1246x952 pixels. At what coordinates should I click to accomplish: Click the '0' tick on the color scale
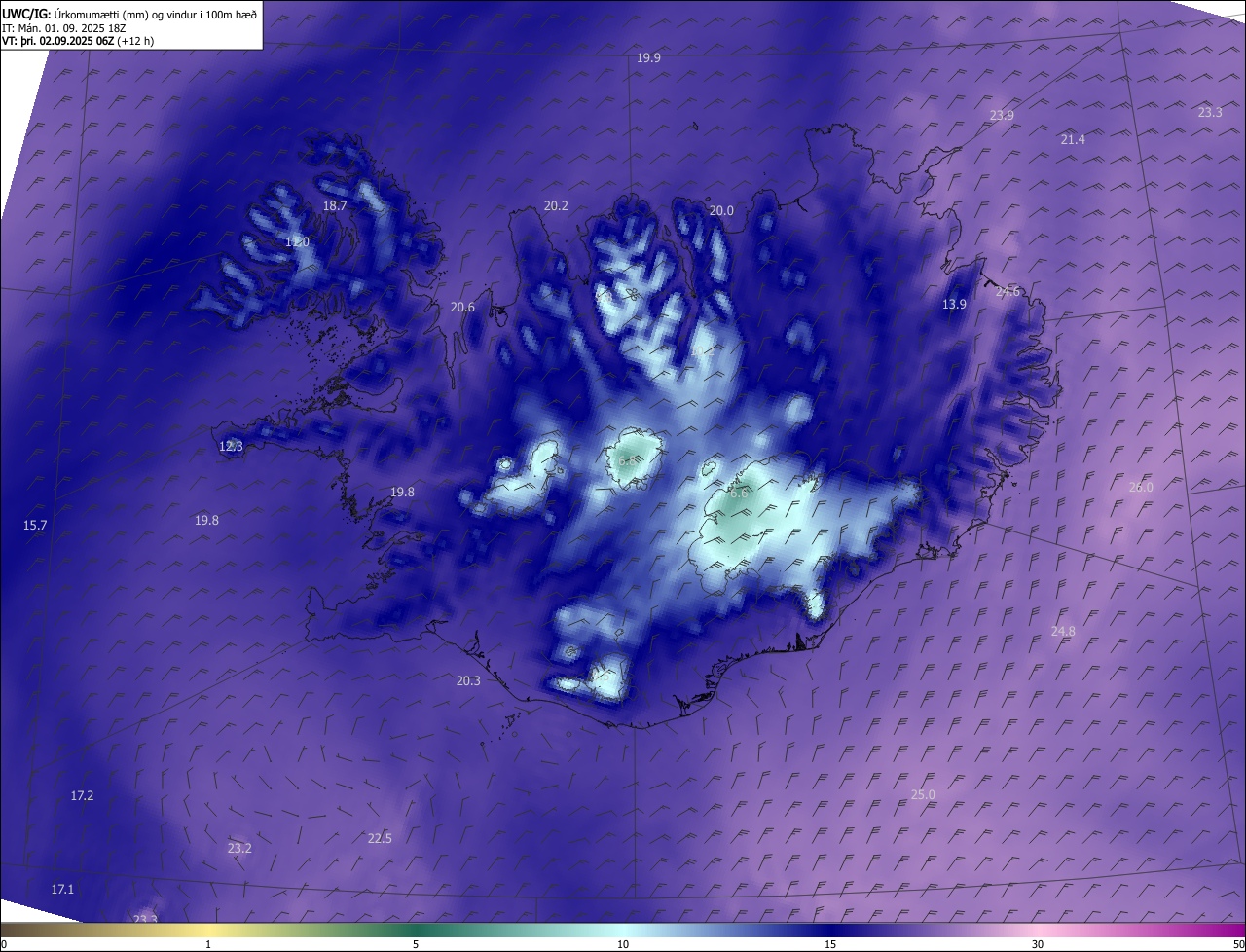point(4,945)
